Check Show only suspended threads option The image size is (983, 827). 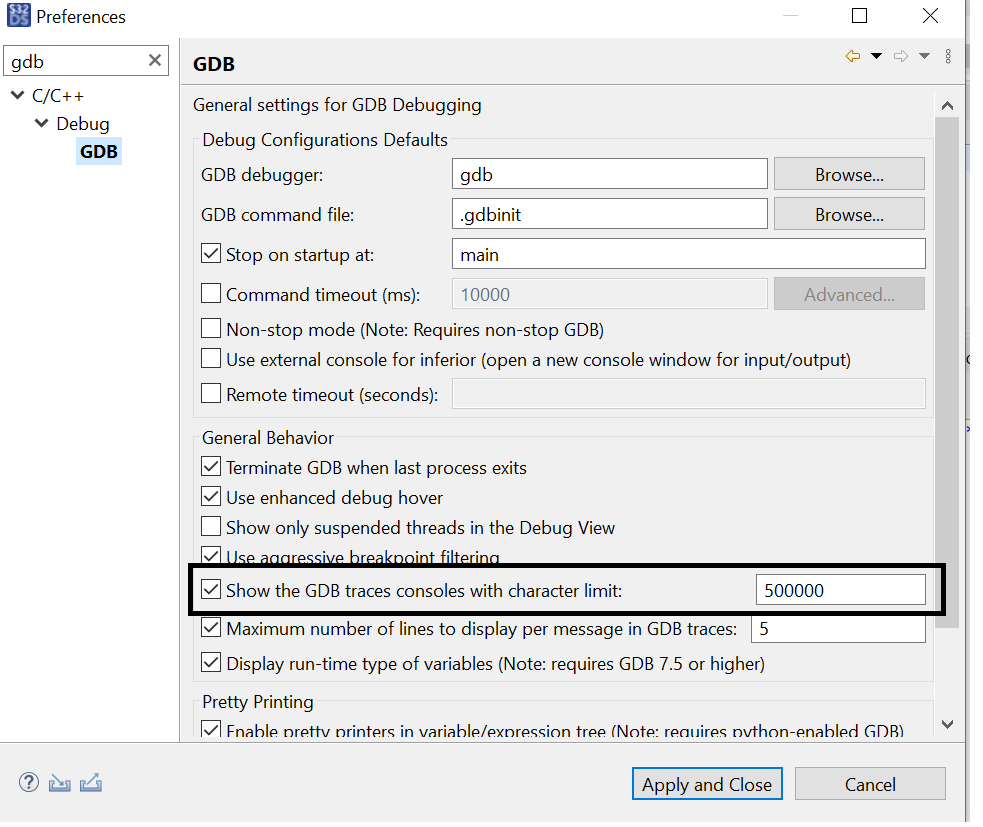pos(211,527)
